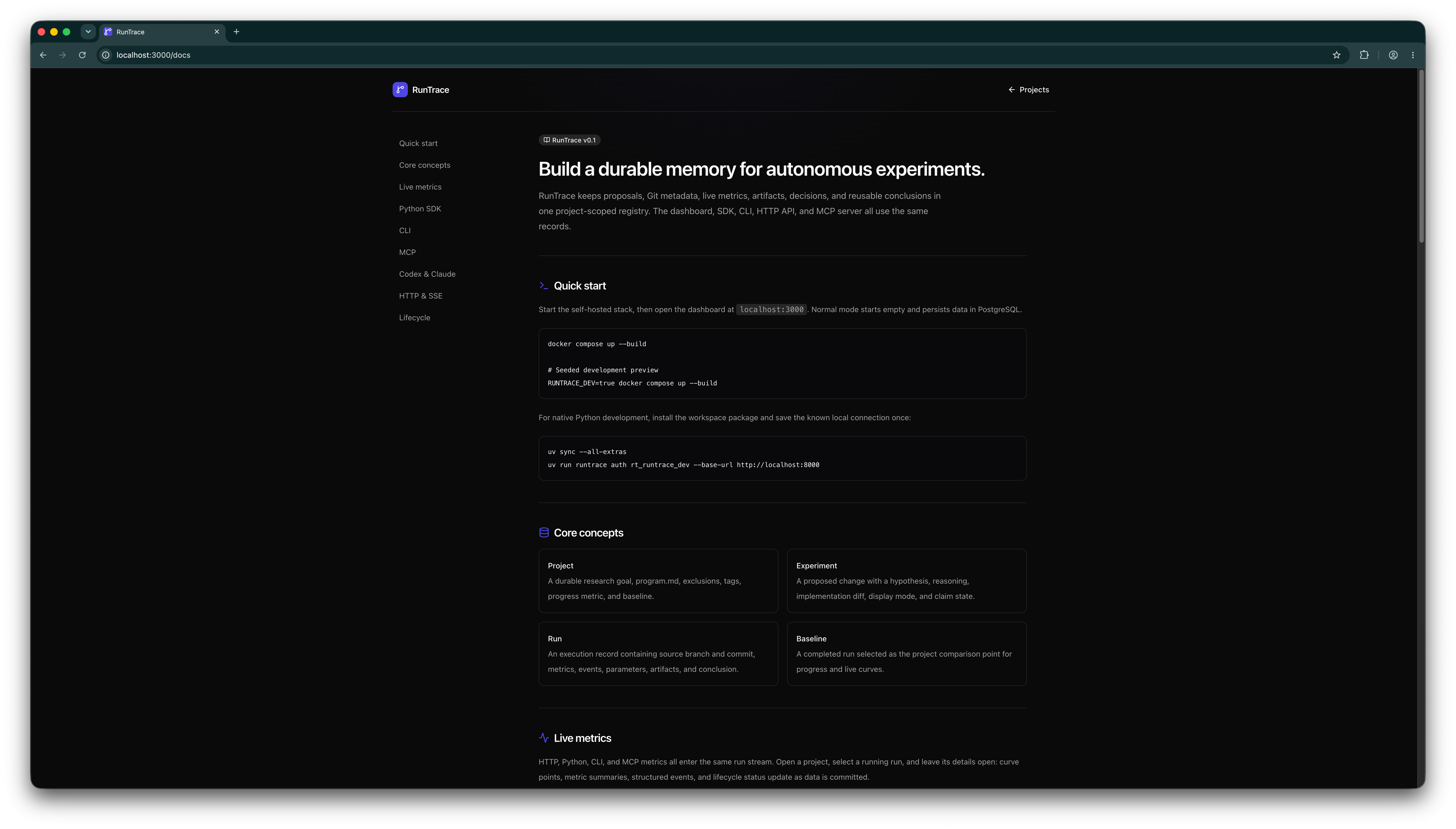
Task: Select MCP in the docs sidebar
Action: 407,252
